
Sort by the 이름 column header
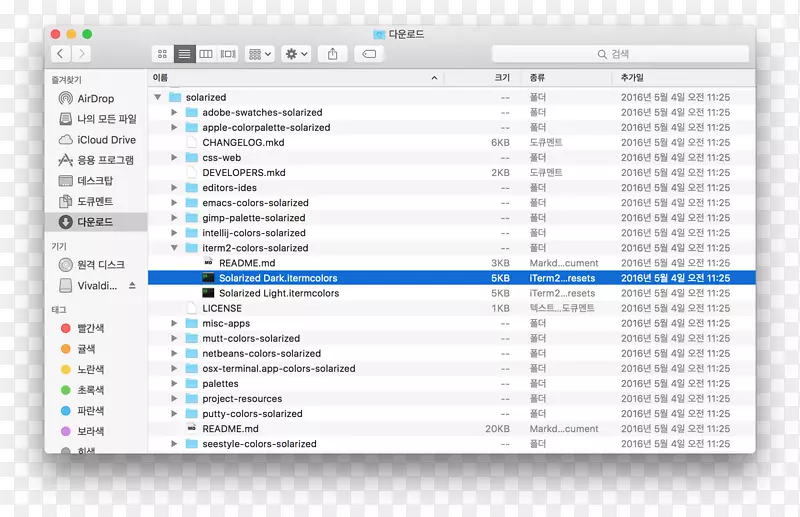pyautogui.click(x=296, y=78)
